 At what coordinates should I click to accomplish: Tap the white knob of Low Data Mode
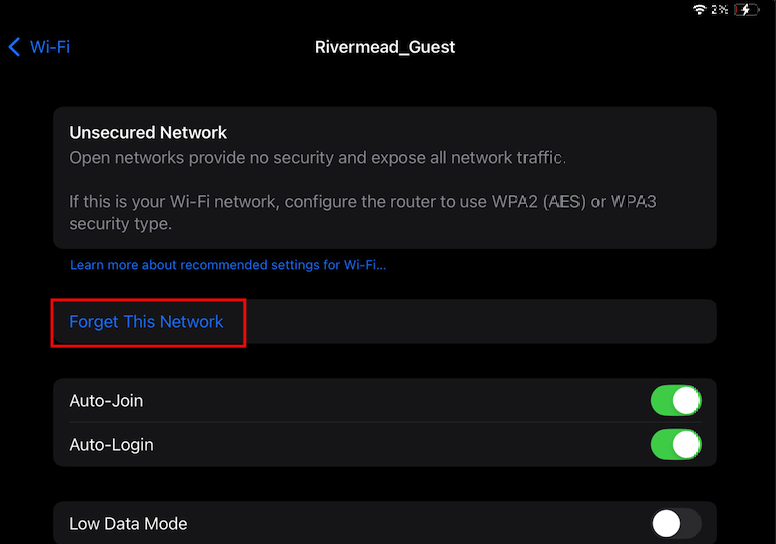tap(666, 524)
